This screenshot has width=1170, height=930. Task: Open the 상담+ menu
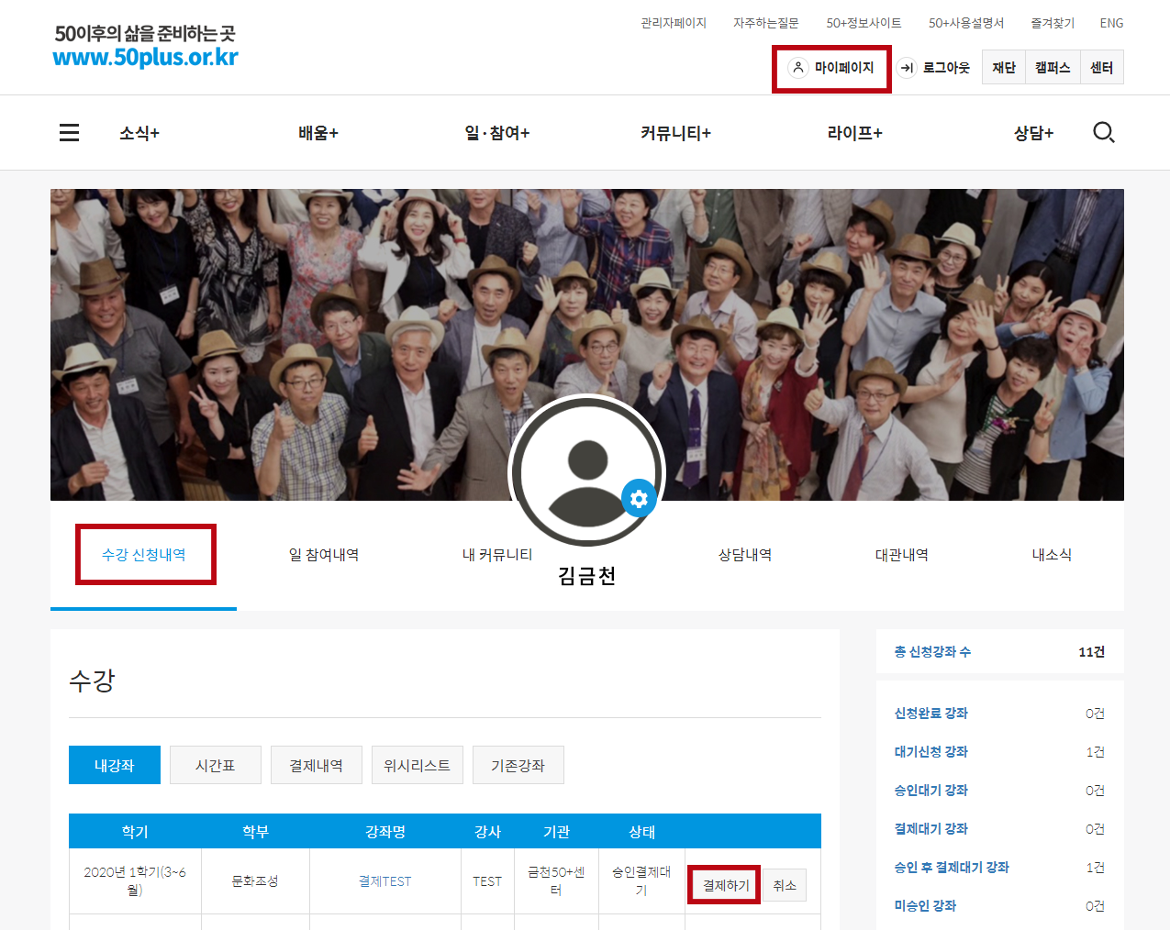pos(1033,133)
